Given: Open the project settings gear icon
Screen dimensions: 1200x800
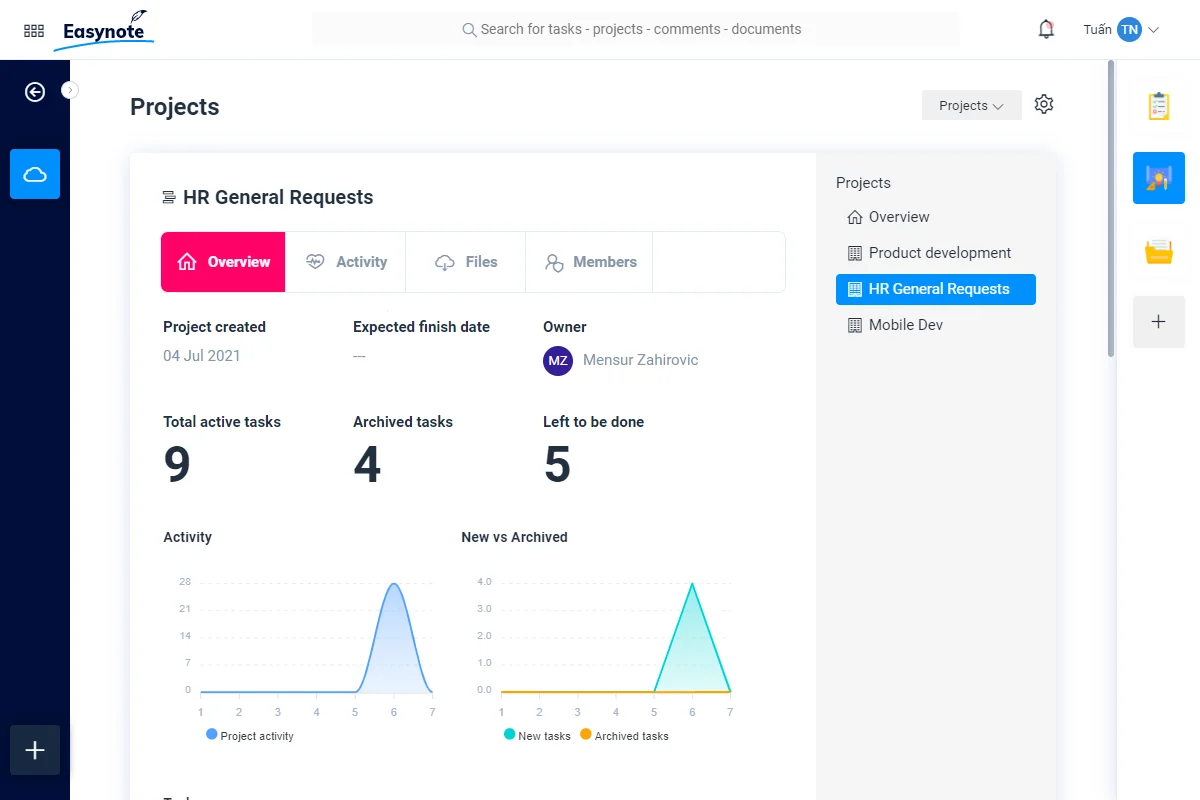Looking at the screenshot, I should pyautogui.click(x=1044, y=104).
